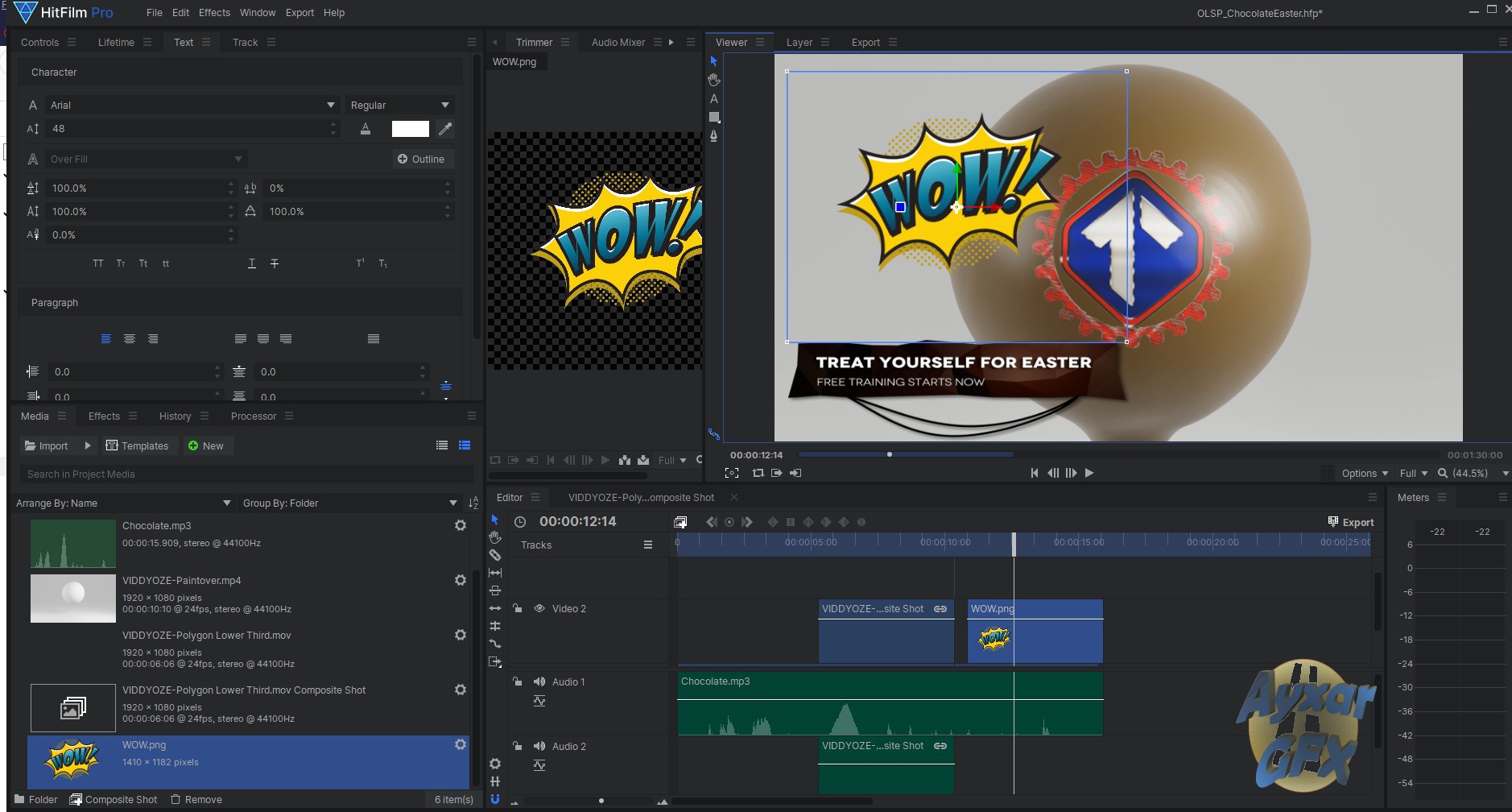Switch to the Audio Mixer tab
This screenshot has width=1512, height=812.
(618, 43)
